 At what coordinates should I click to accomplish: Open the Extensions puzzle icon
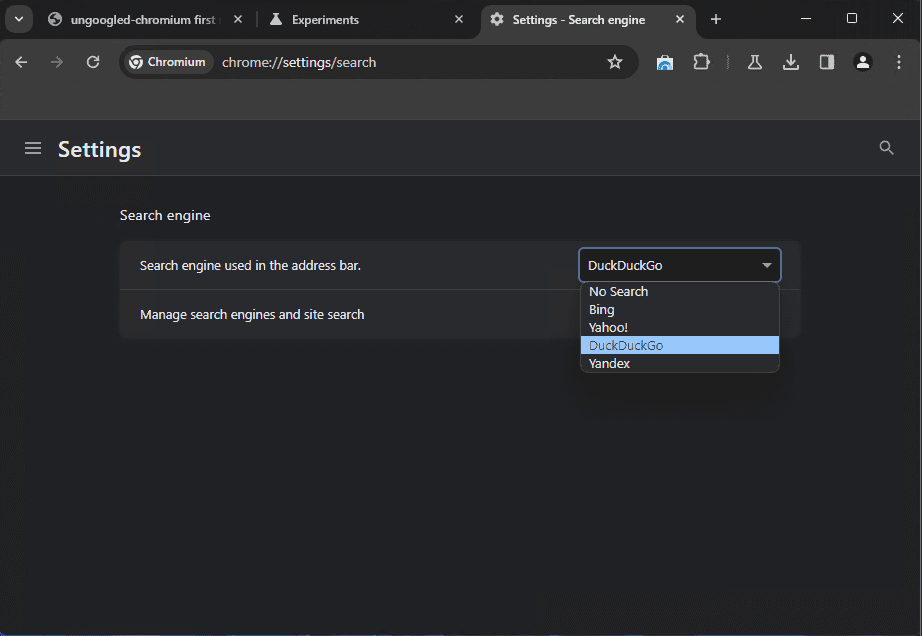coord(701,62)
